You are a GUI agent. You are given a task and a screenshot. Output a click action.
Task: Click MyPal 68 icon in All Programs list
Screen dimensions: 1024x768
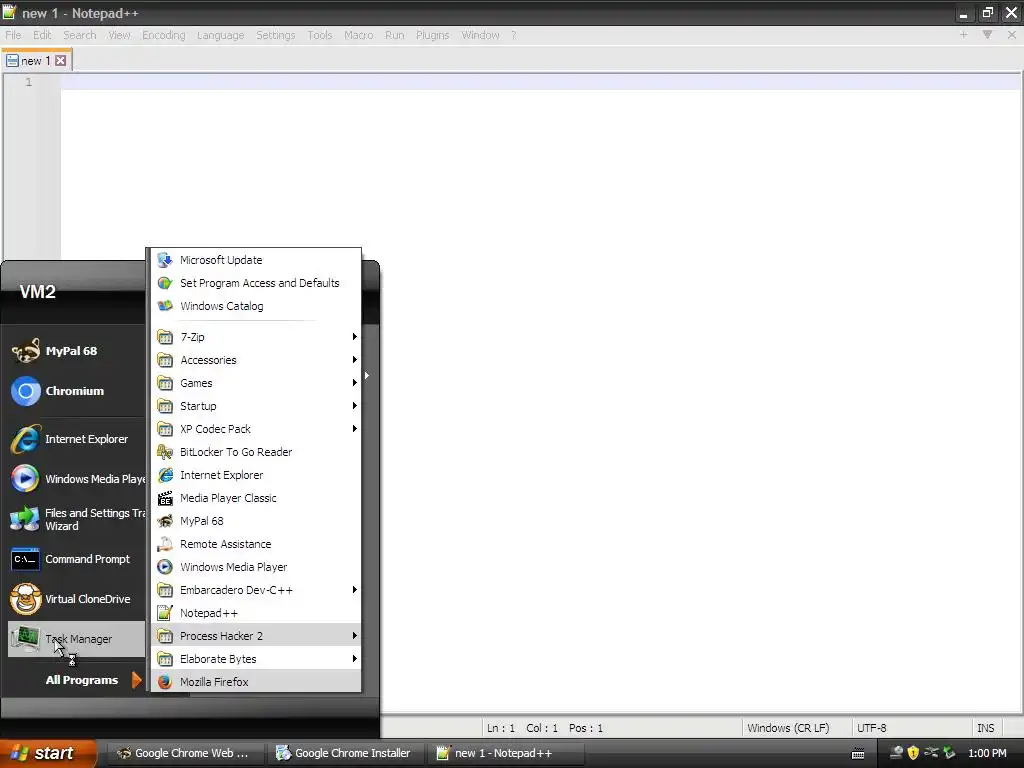(x=165, y=521)
